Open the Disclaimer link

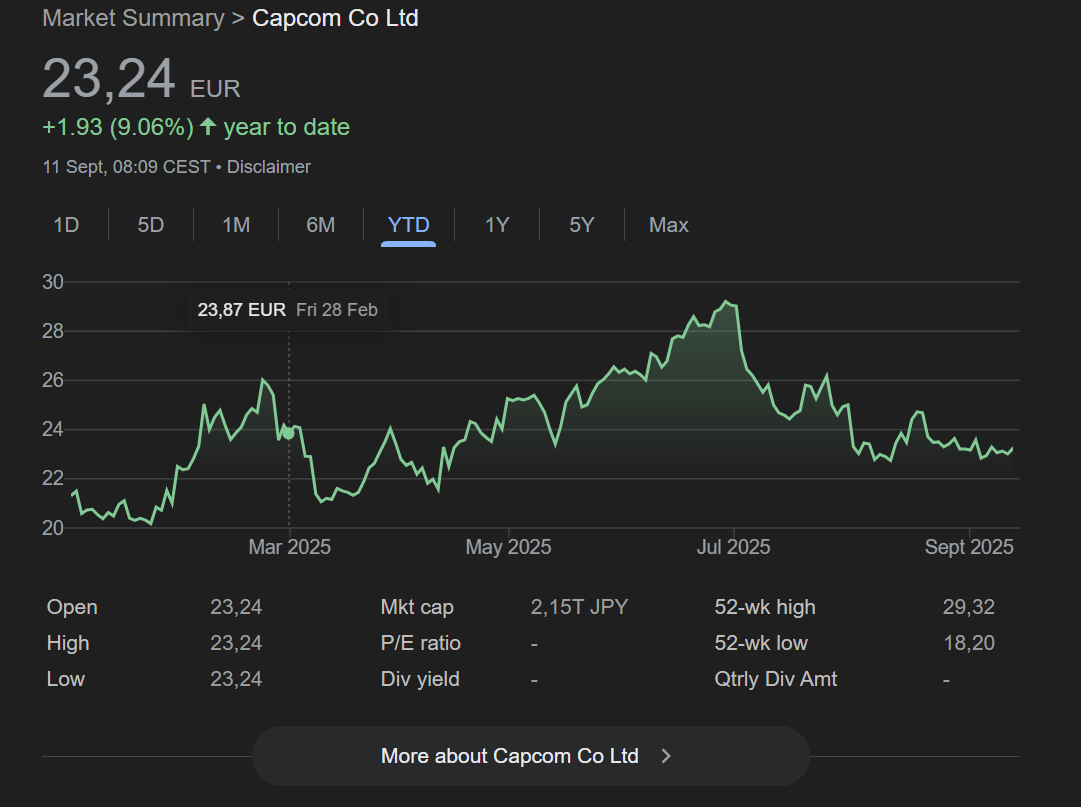click(269, 167)
